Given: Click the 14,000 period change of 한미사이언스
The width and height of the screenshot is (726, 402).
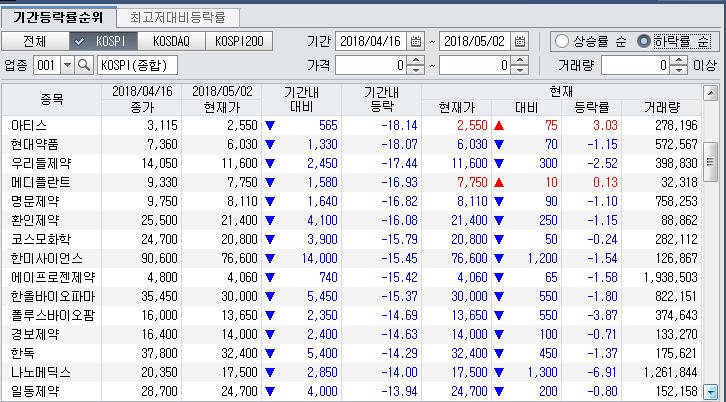Looking at the screenshot, I should coord(319,258).
